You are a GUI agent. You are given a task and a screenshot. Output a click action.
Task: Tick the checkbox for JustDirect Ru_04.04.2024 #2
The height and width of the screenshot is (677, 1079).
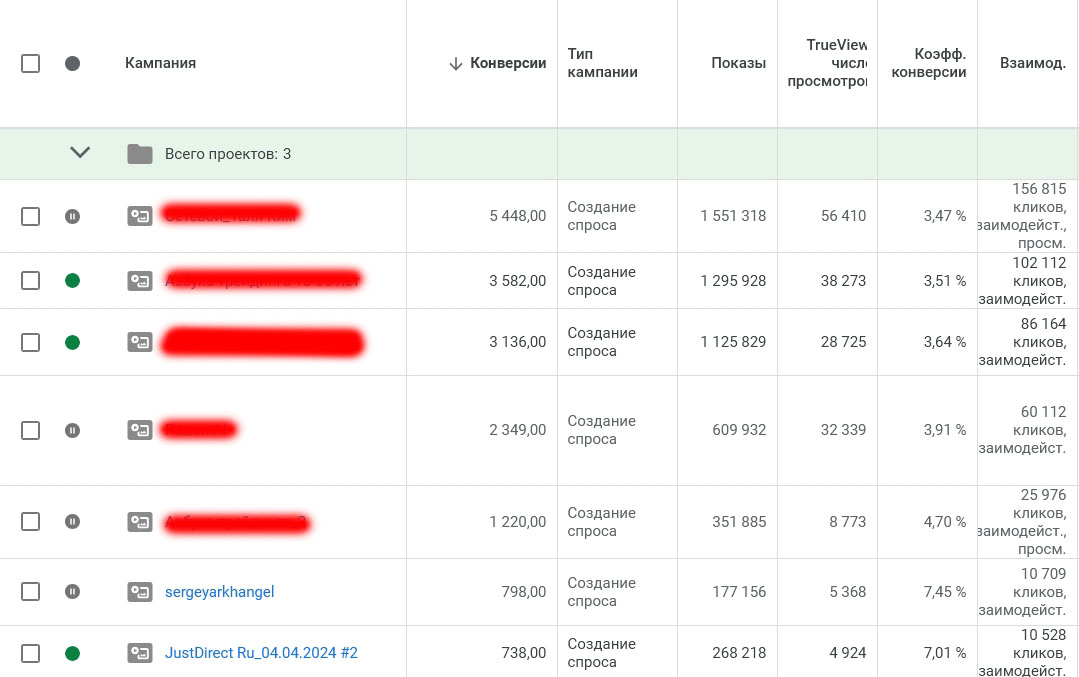click(30, 653)
